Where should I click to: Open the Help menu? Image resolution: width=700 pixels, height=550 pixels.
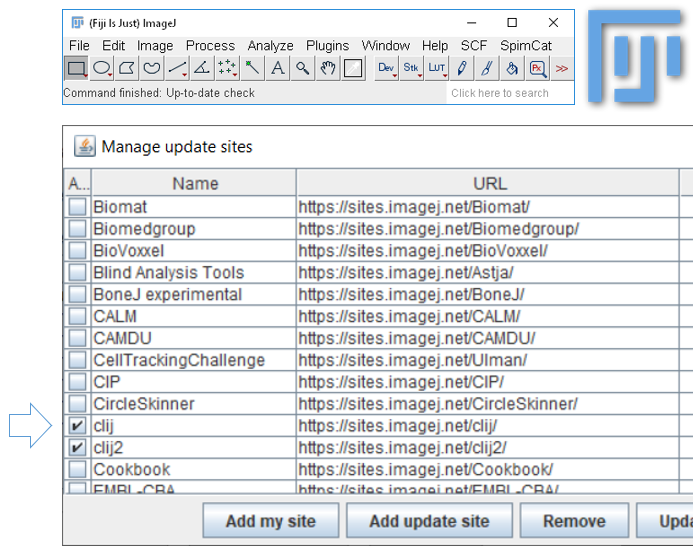(435, 46)
